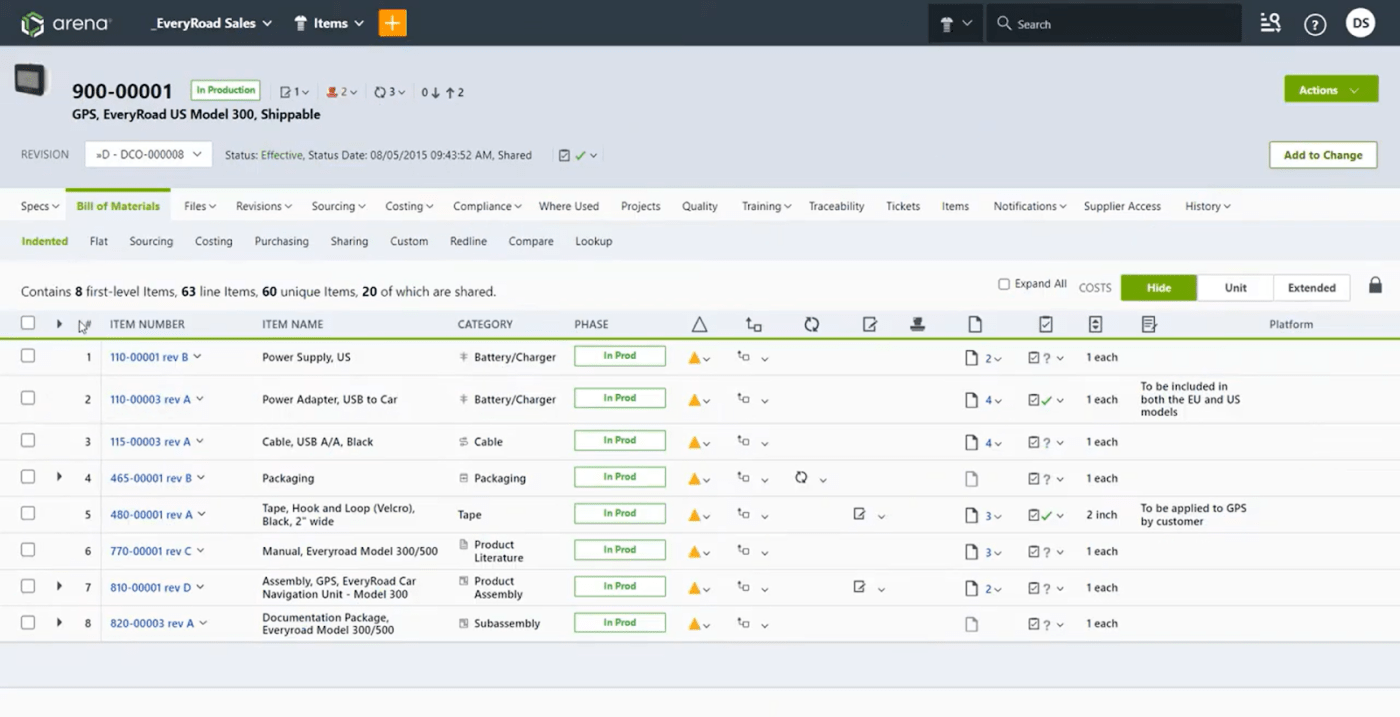Select the warning triangle column header icon

pos(699,324)
